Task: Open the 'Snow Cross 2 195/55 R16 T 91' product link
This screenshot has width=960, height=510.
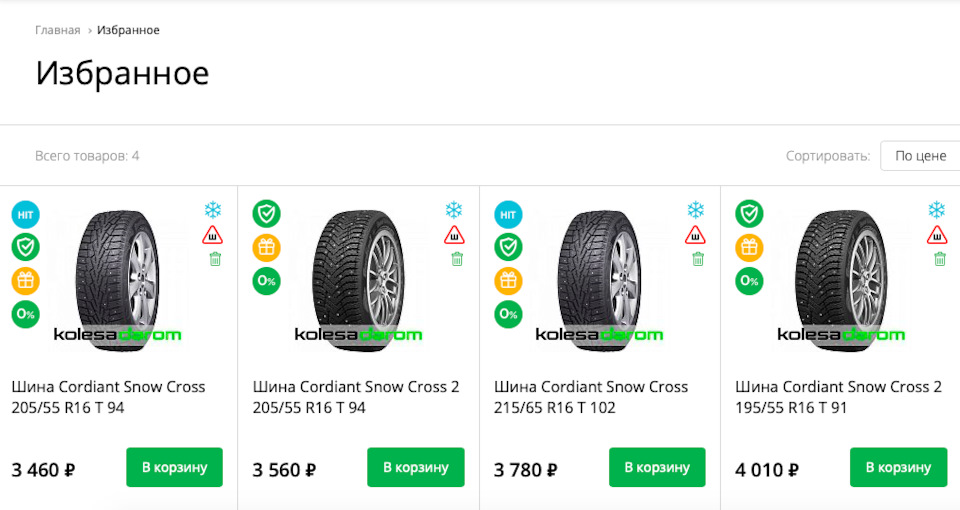Action: [x=838, y=397]
